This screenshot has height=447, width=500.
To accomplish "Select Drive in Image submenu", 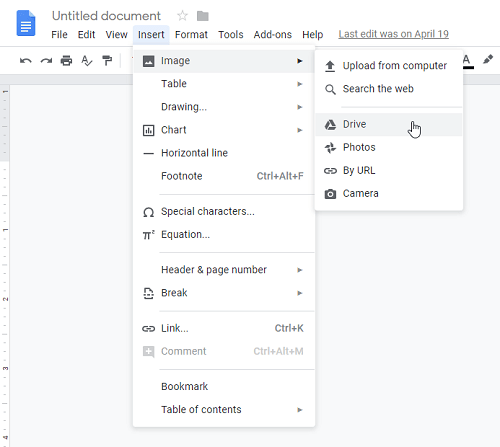I will (x=389, y=124).
